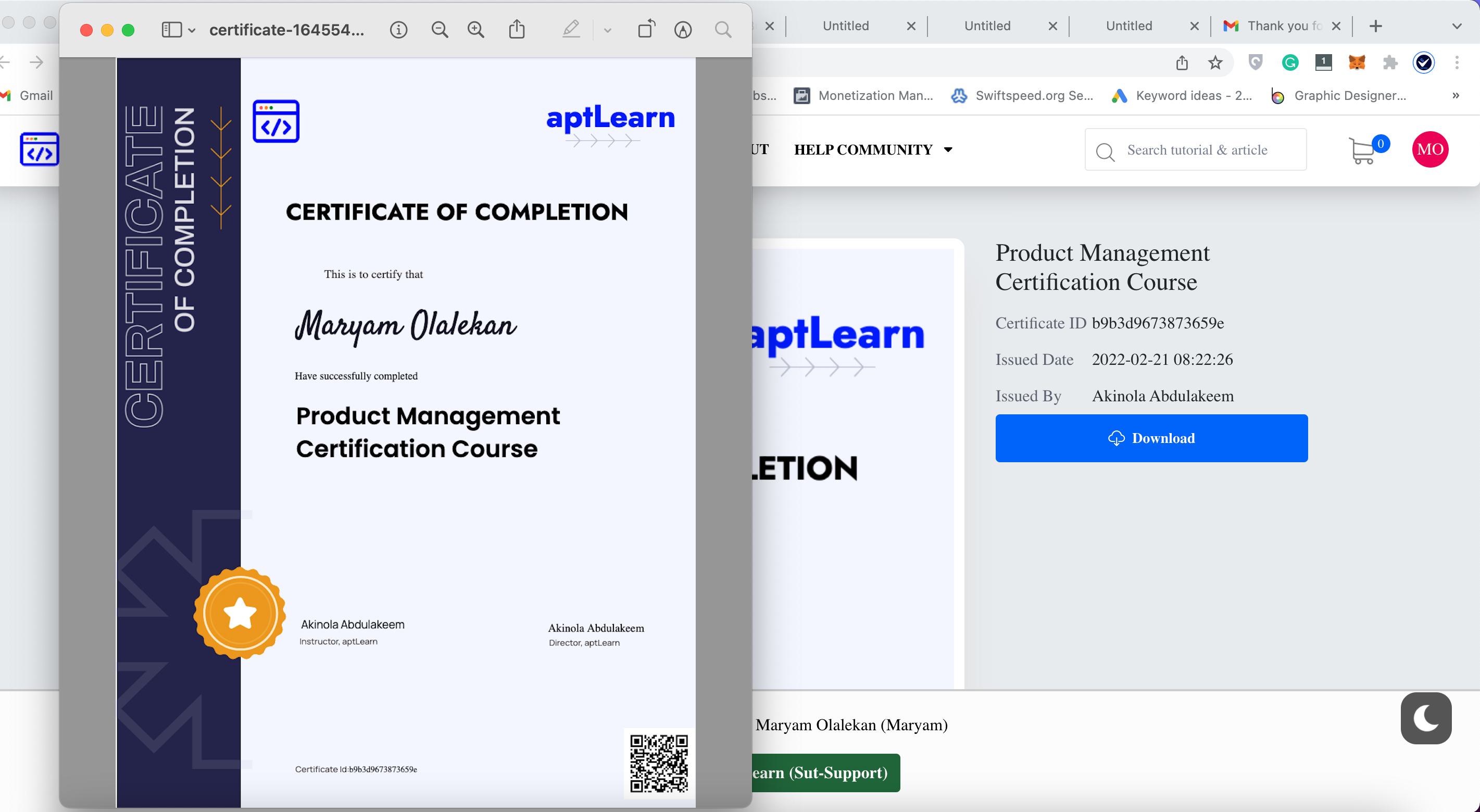Switch to the Thank you Gmail tab
The height and width of the screenshot is (812, 1480).
click(1279, 26)
